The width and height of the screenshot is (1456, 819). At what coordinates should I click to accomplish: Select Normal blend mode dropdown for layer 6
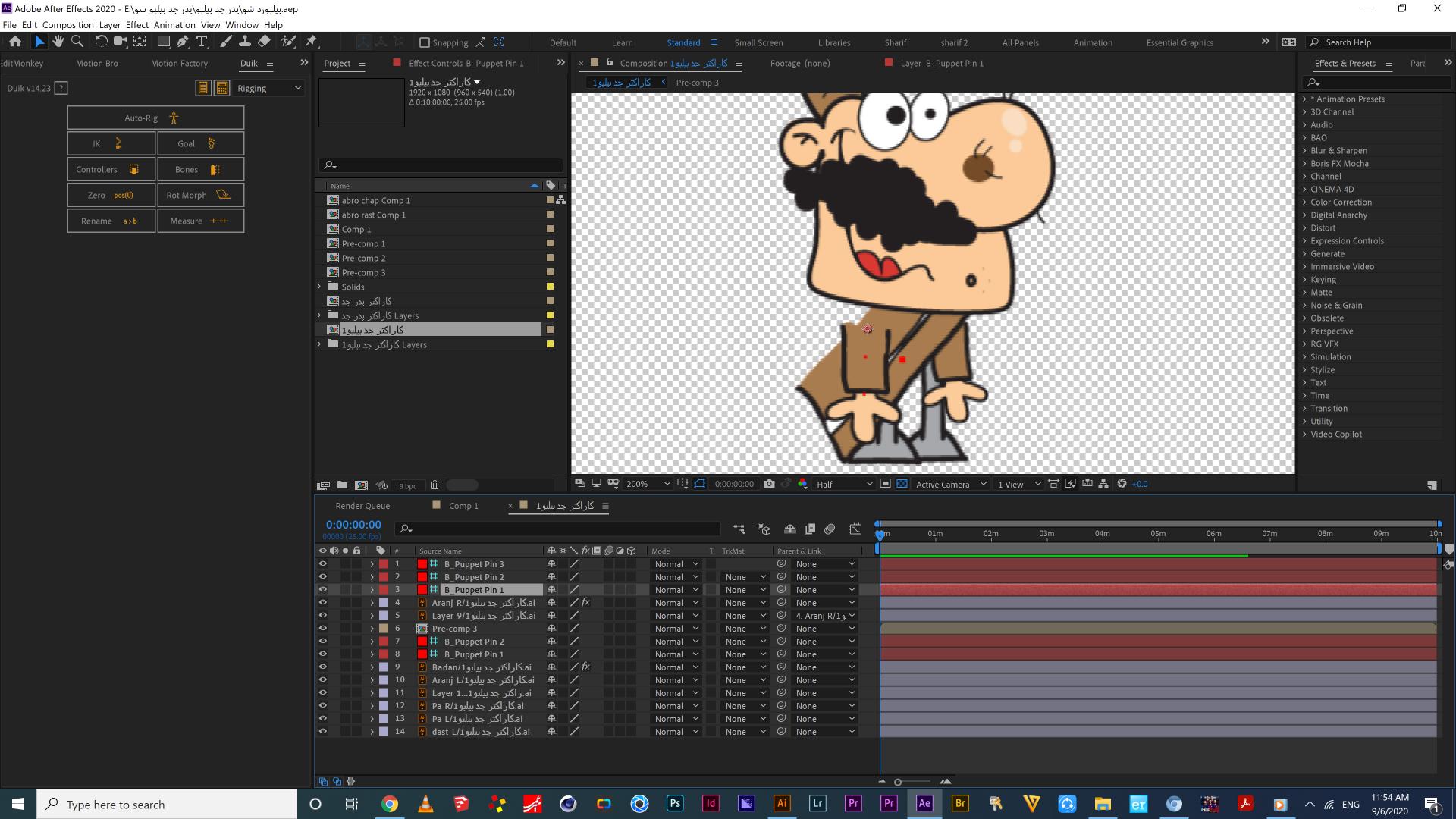pos(676,628)
